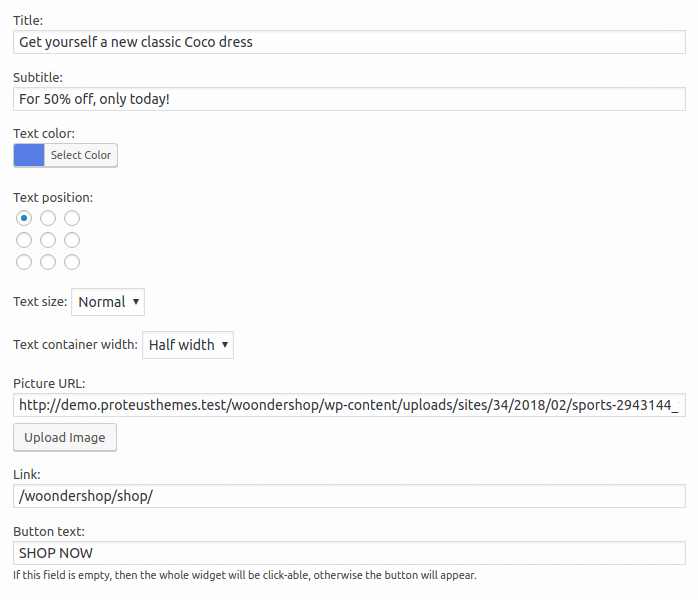Pick bottom-left text position radio button
The width and height of the screenshot is (698, 600).
point(24,262)
